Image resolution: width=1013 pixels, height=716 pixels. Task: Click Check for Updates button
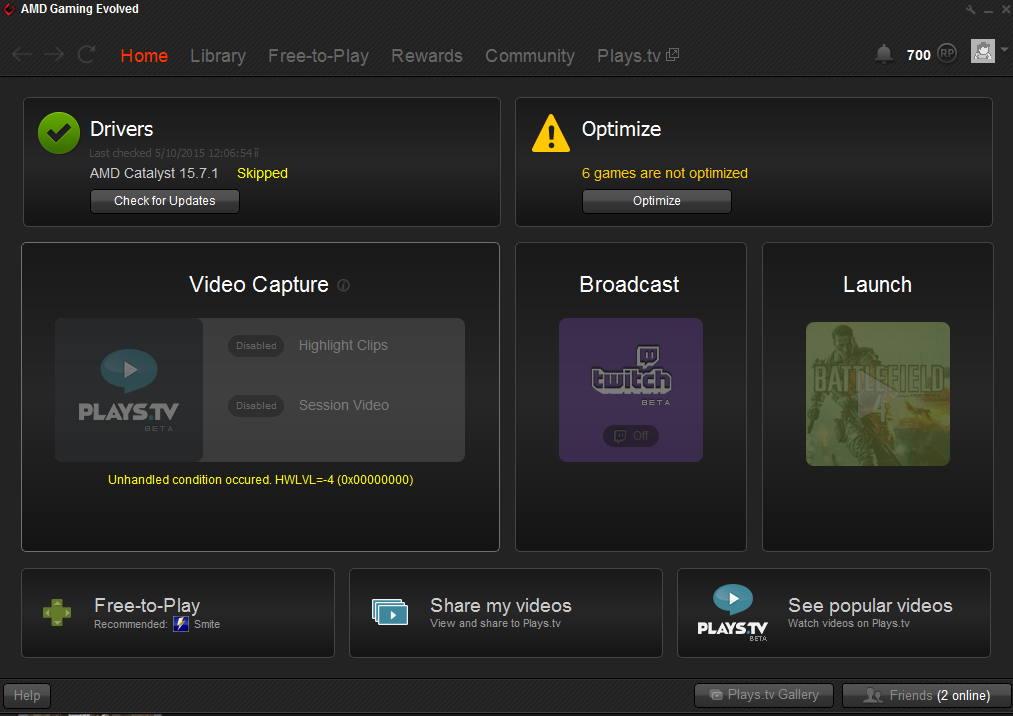tap(165, 201)
